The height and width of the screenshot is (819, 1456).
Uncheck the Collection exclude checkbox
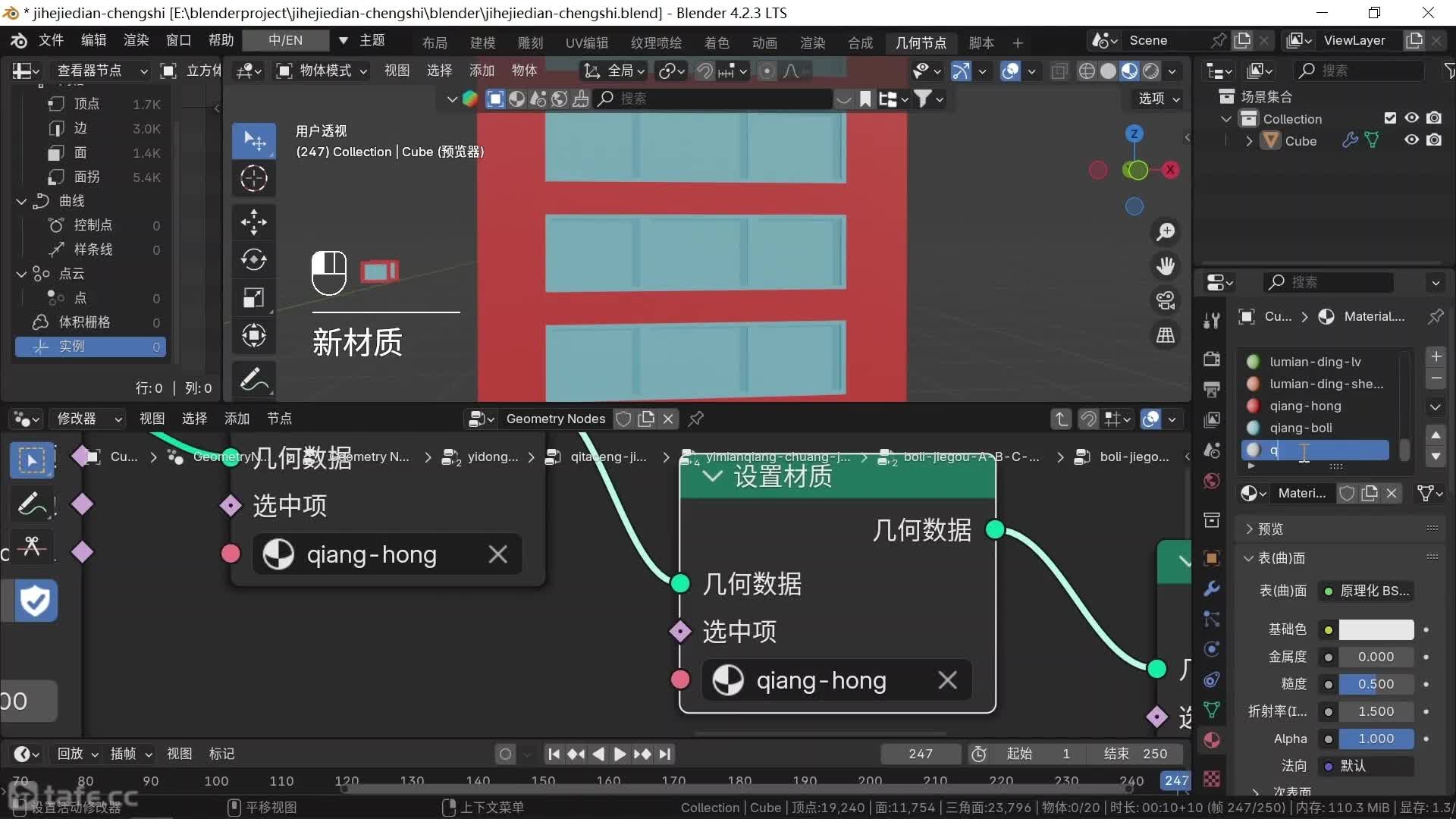(x=1389, y=118)
